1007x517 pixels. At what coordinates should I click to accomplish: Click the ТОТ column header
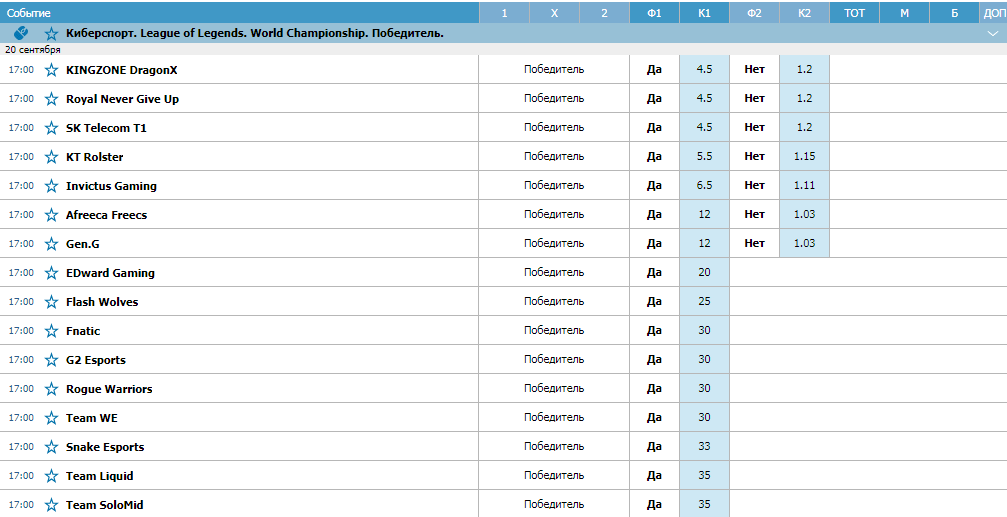pyautogui.click(x=855, y=13)
